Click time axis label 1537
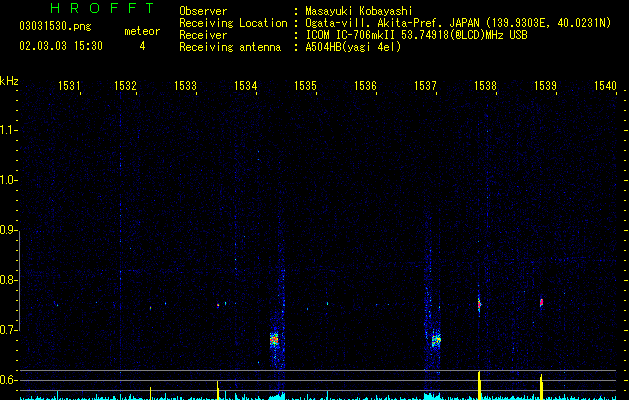The width and height of the screenshot is (629, 400). pos(425,85)
